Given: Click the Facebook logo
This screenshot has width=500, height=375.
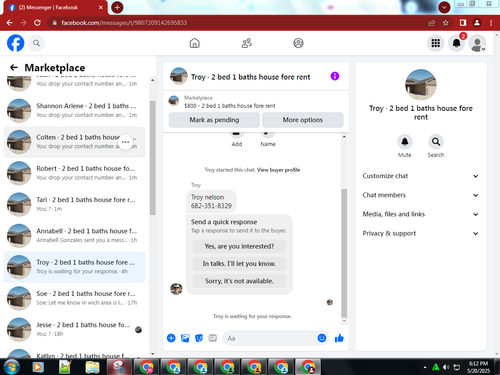Looking at the screenshot, I should click(x=16, y=43).
